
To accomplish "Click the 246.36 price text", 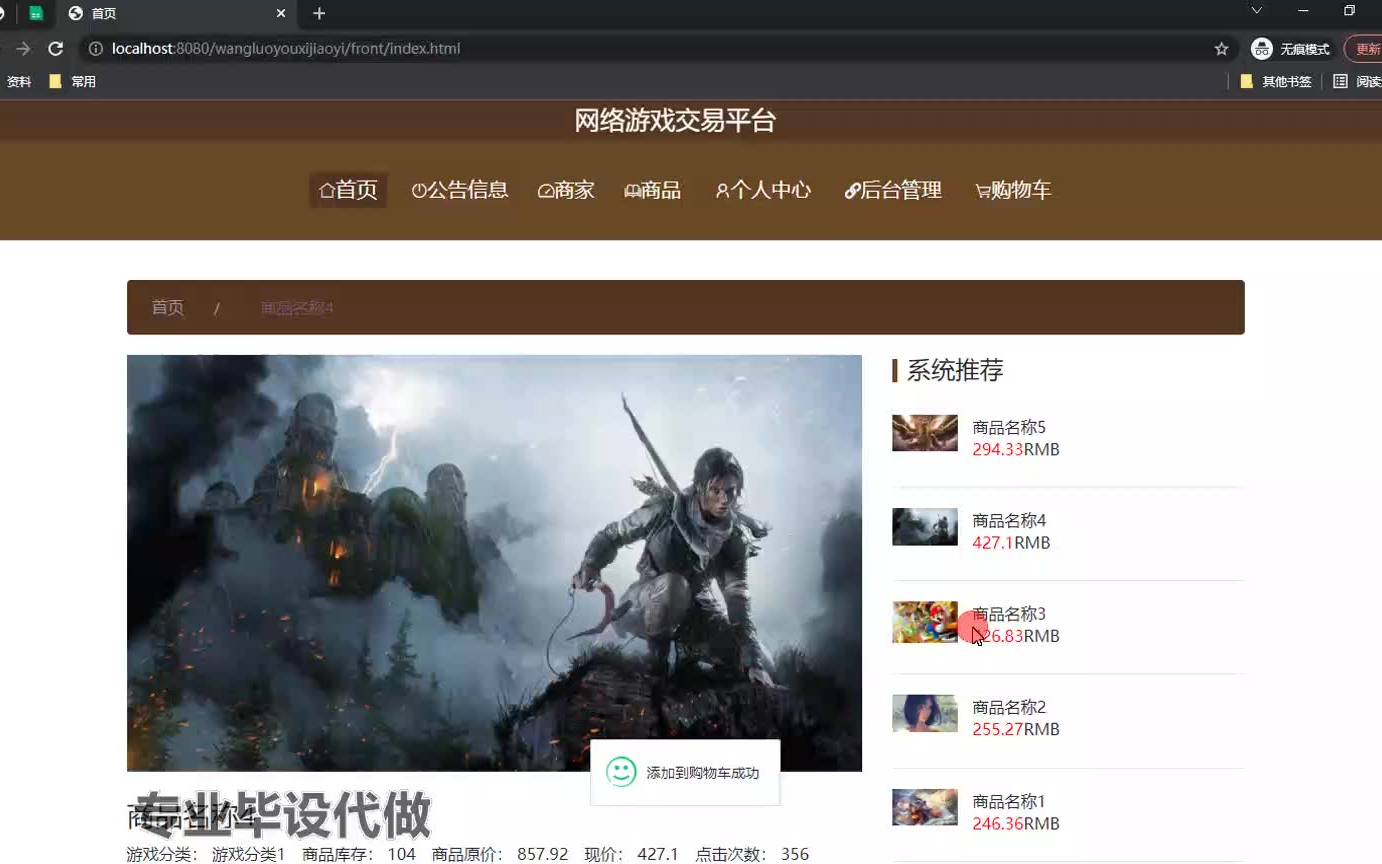I will 998,823.
